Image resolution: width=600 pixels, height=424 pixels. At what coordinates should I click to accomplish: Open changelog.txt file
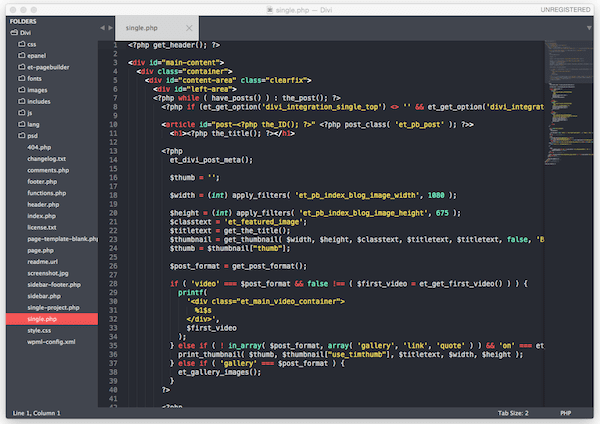click(x=46, y=159)
